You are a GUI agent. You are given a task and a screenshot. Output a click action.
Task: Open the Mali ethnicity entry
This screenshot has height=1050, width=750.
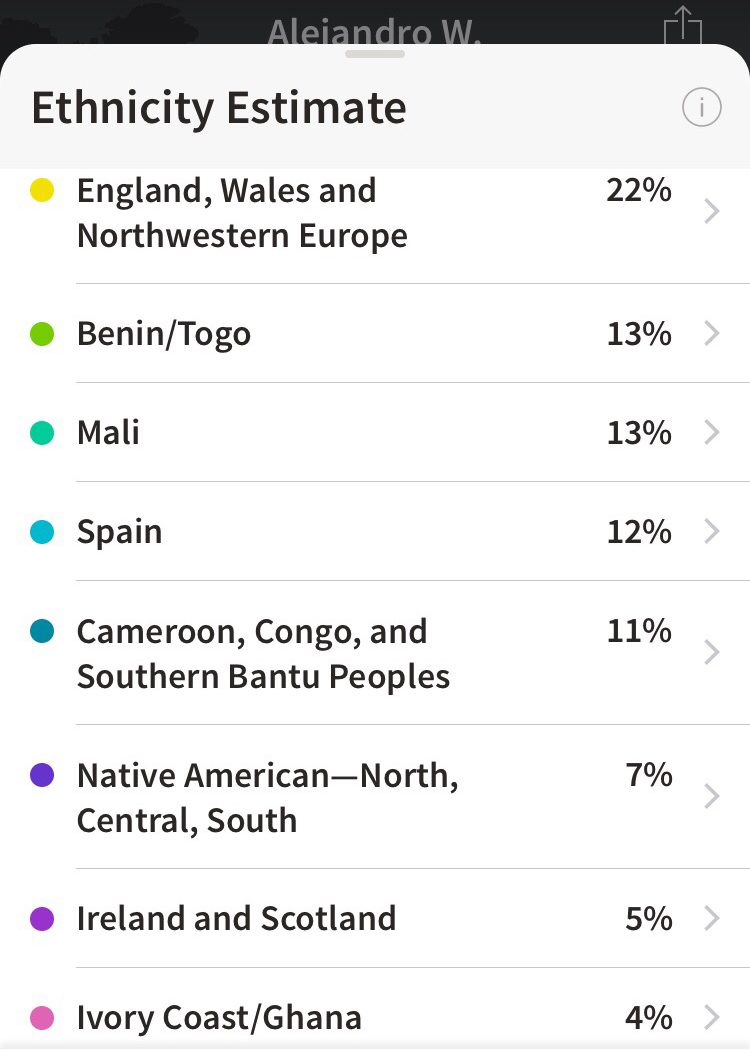tap(375, 433)
